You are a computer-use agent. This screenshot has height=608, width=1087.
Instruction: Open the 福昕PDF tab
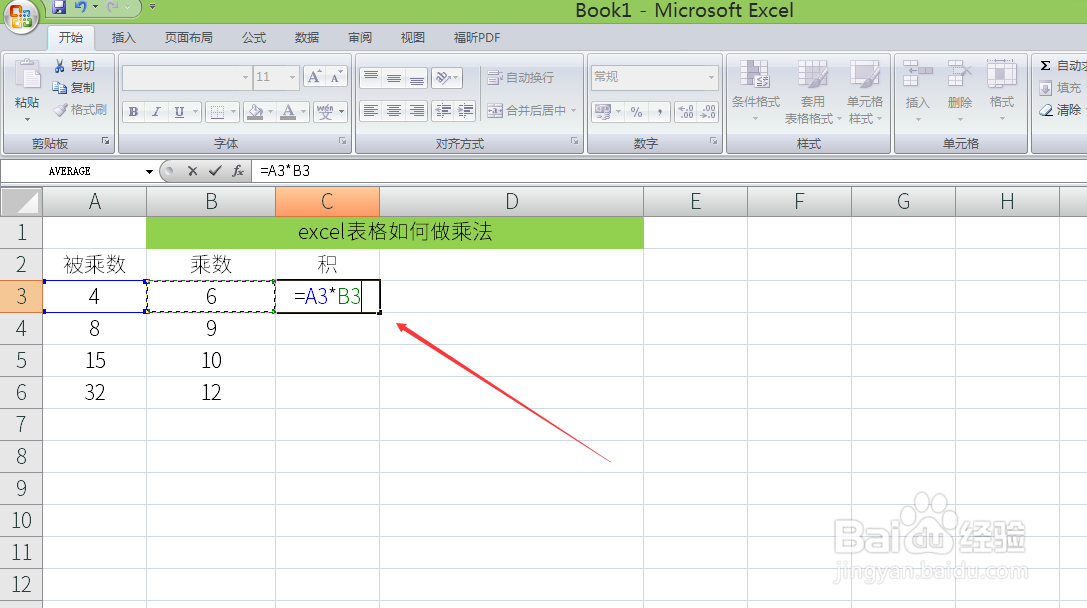(x=477, y=37)
